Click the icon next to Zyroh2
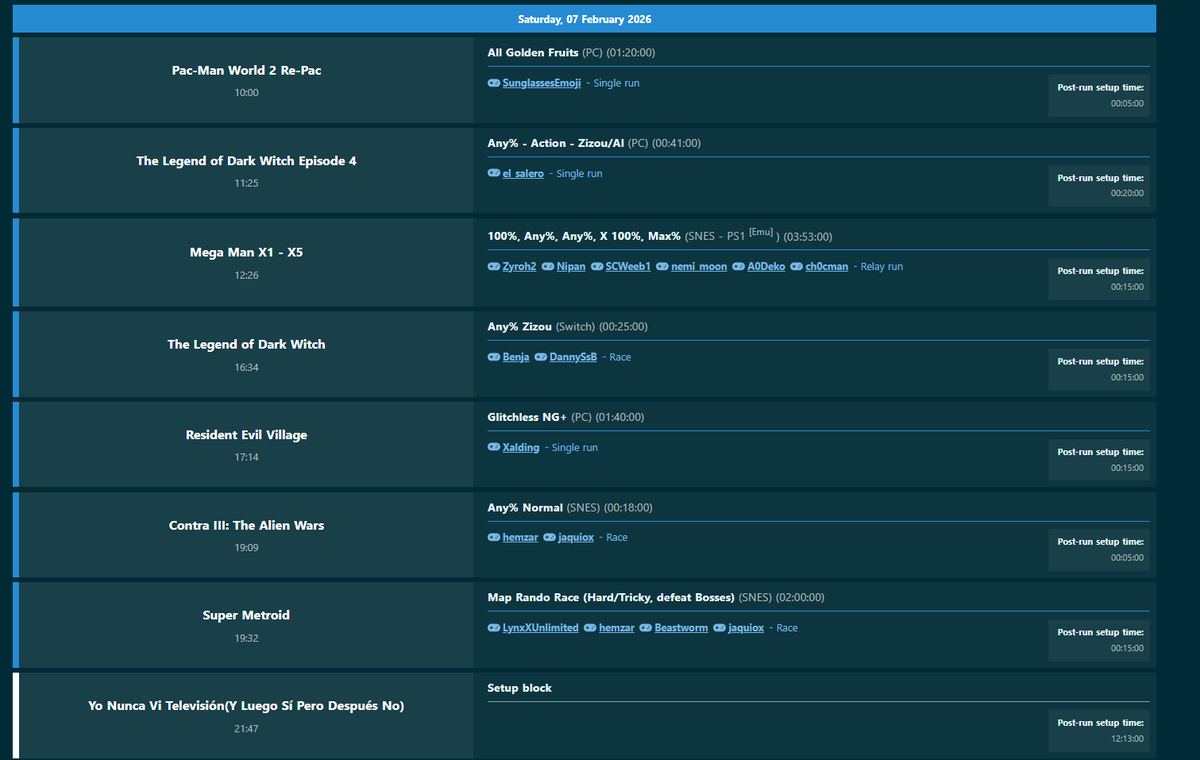The height and width of the screenshot is (760, 1200). (494, 267)
